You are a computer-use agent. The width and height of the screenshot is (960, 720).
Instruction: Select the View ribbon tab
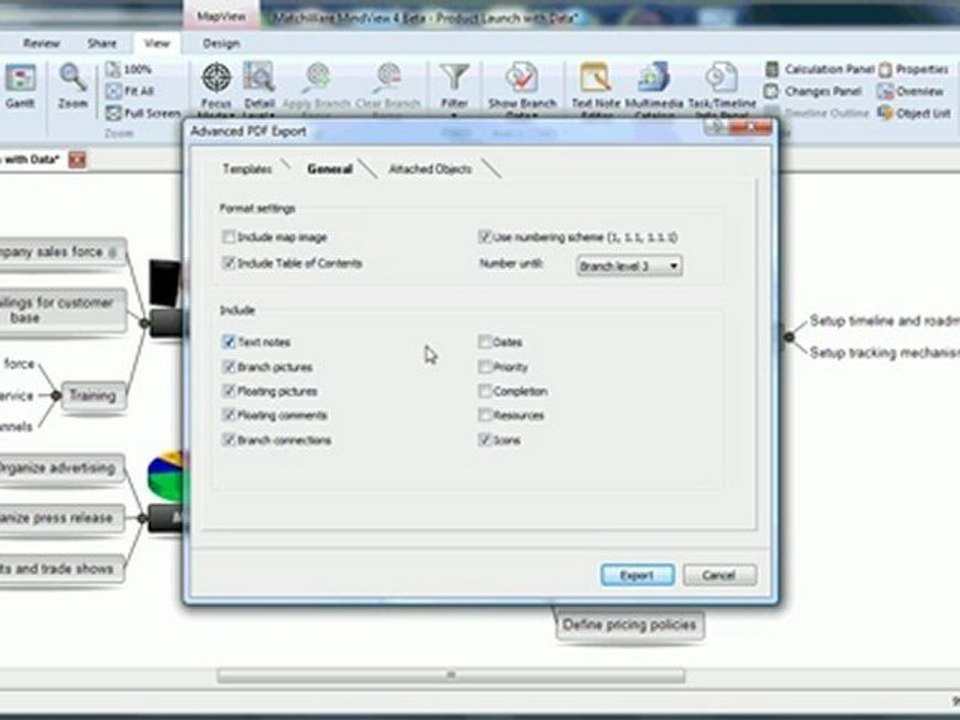(x=157, y=43)
